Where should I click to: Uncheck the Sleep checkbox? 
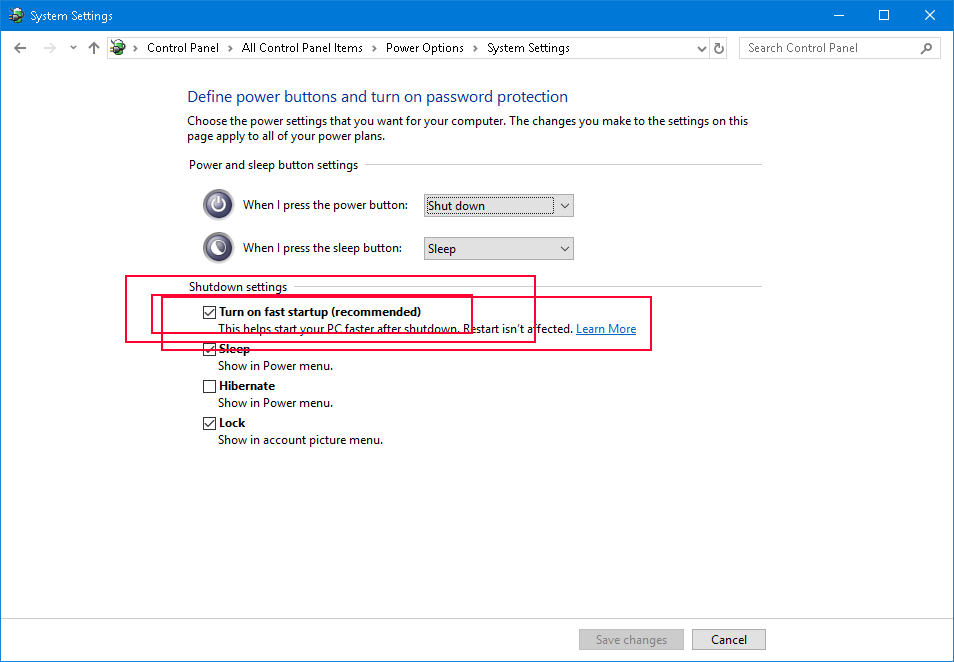[209, 349]
